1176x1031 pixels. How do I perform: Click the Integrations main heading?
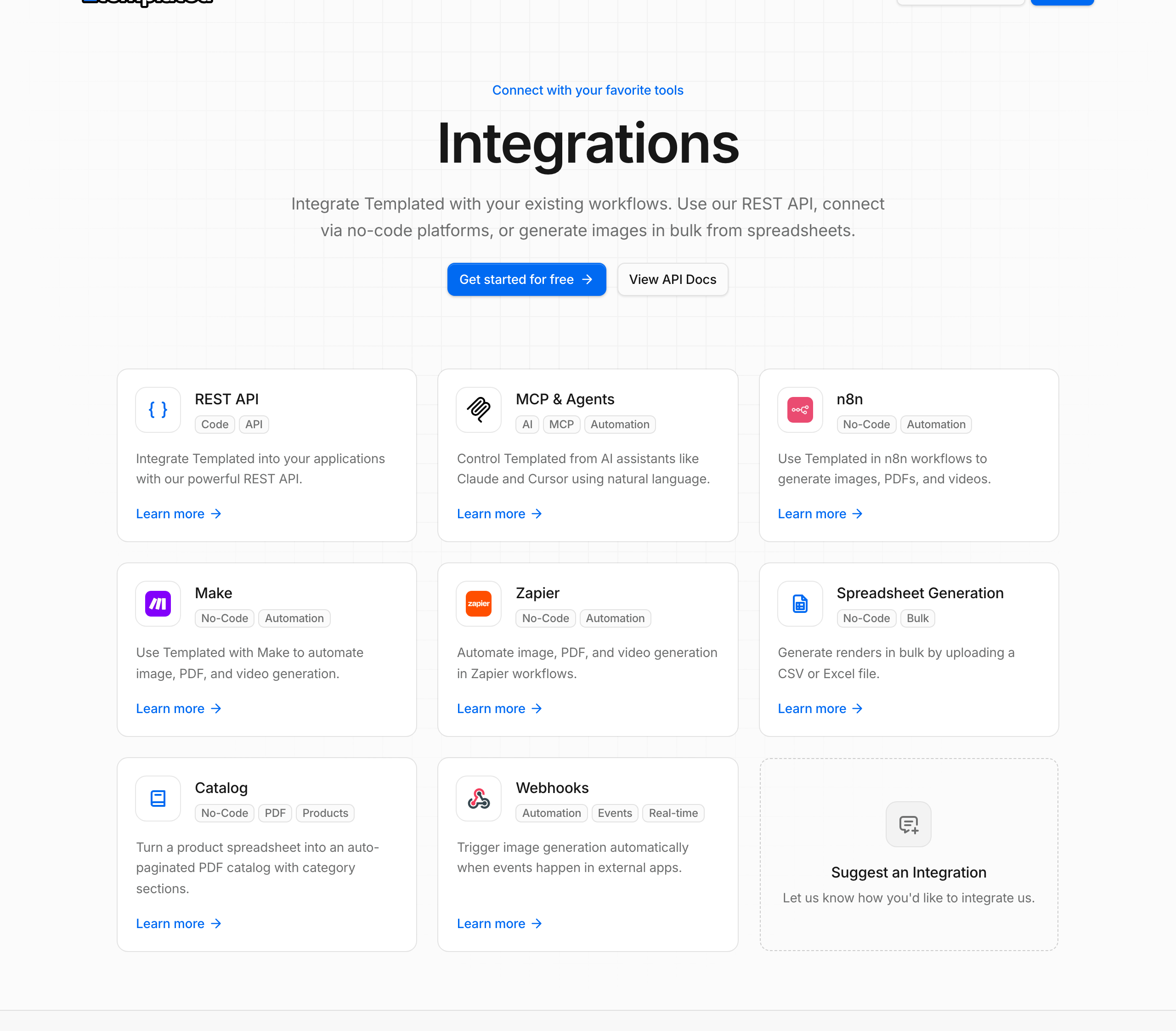(x=588, y=144)
